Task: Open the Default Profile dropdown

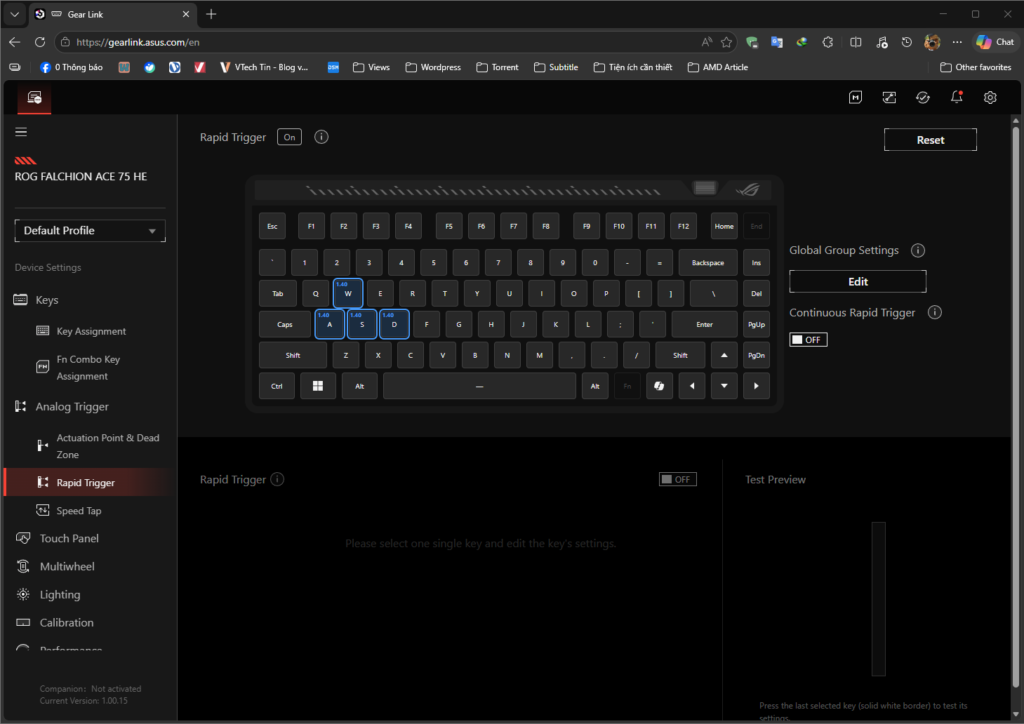Action: click(x=90, y=231)
